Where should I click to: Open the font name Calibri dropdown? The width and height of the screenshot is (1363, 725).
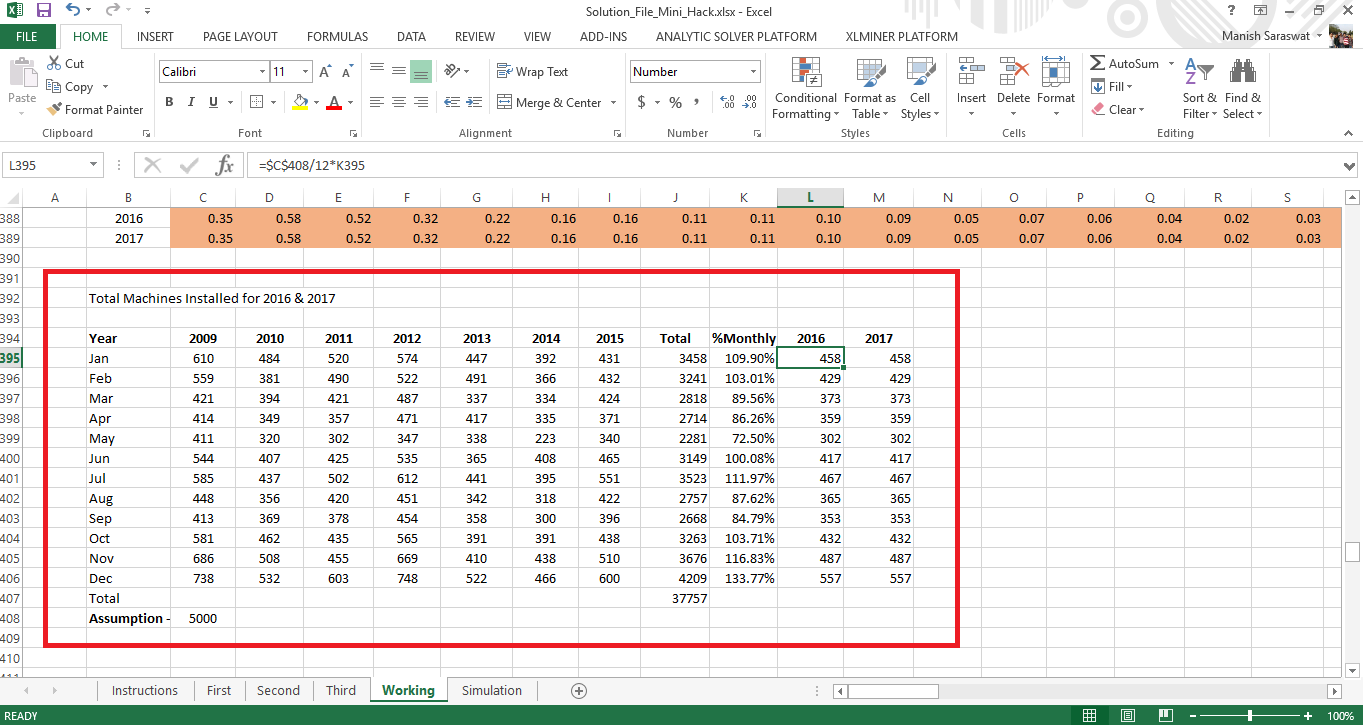tap(262, 72)
